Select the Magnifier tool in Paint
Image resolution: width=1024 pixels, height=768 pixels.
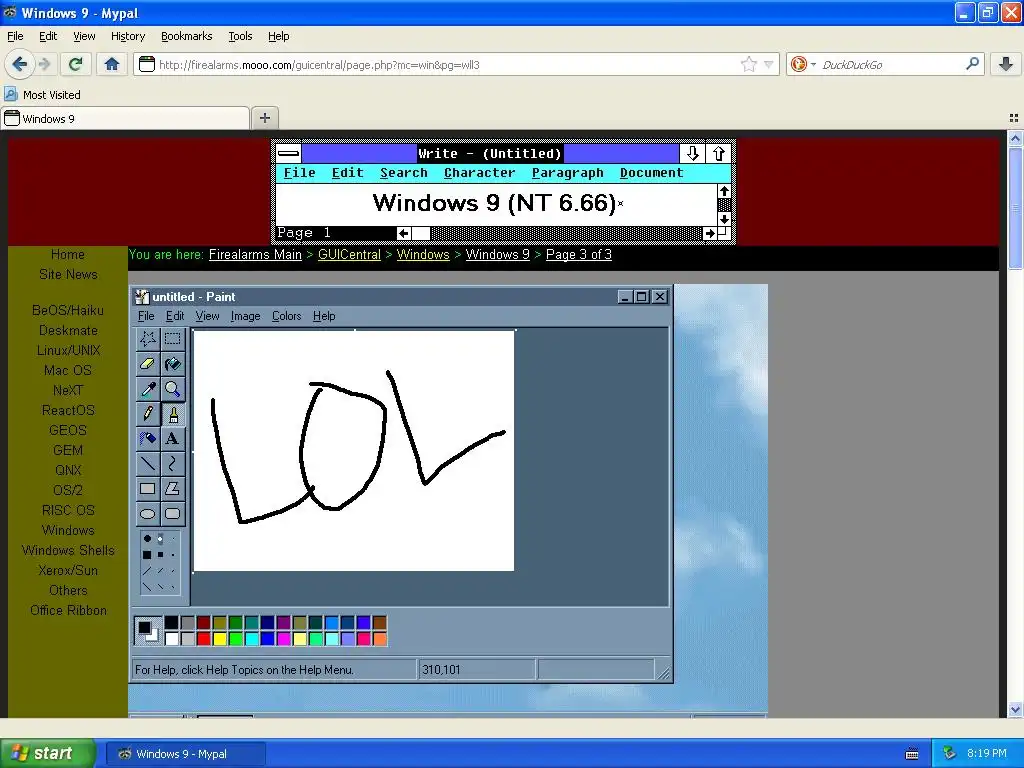(x=172, y=389)
